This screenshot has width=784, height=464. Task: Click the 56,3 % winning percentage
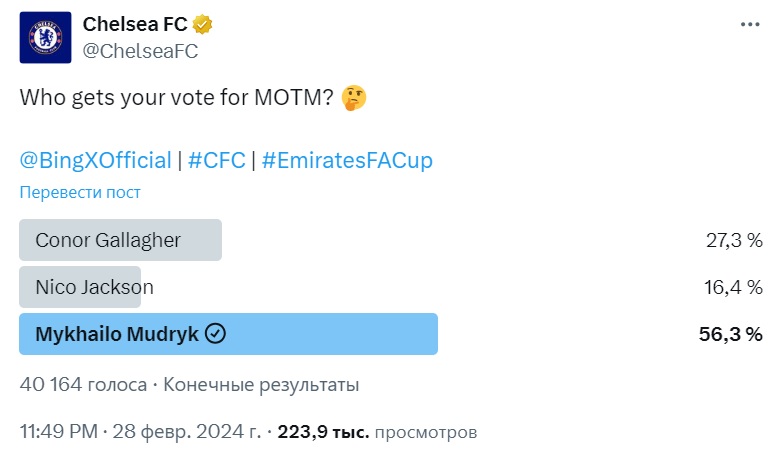coord(730,334)
